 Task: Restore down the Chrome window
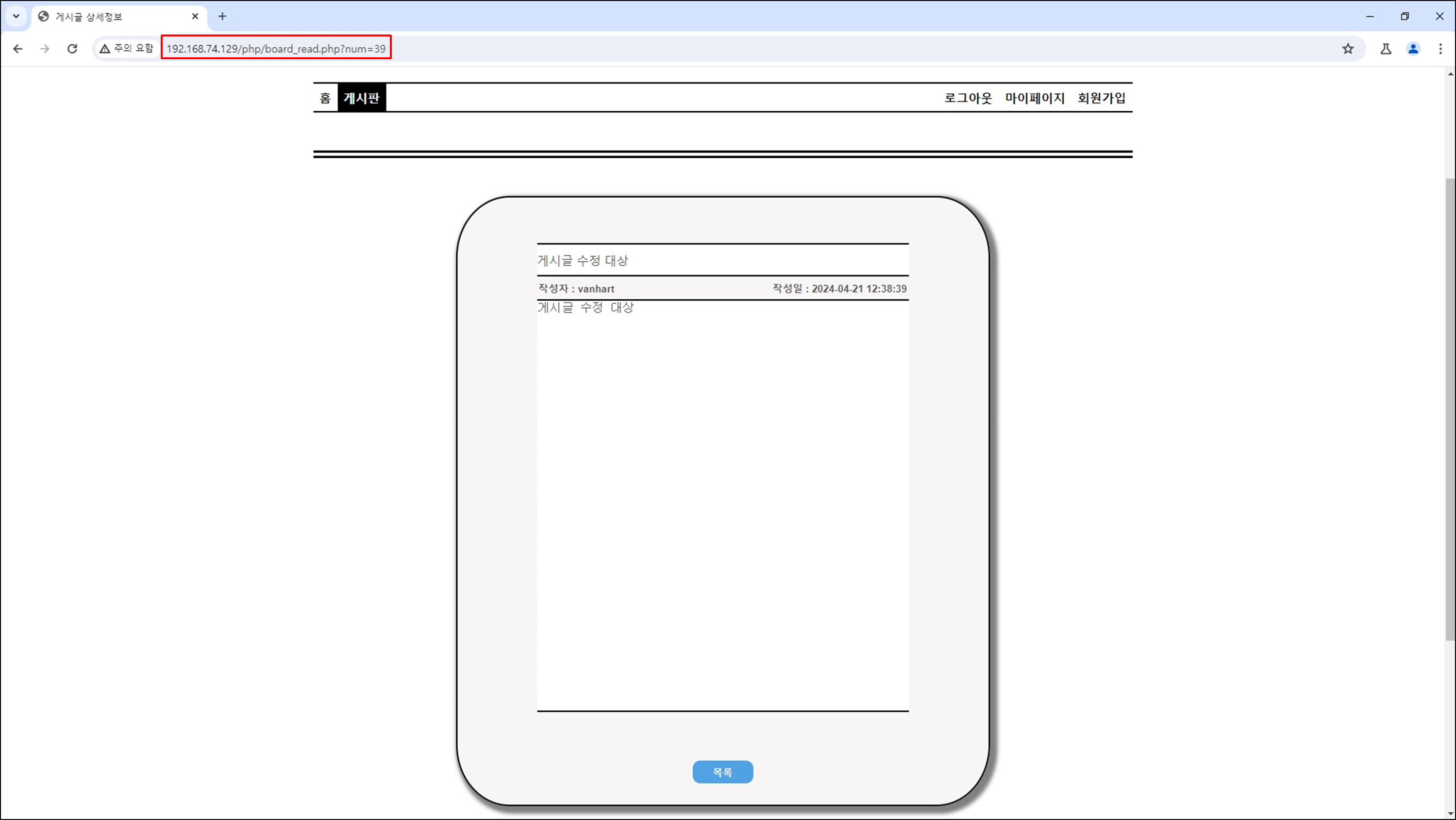[1405, 17]
